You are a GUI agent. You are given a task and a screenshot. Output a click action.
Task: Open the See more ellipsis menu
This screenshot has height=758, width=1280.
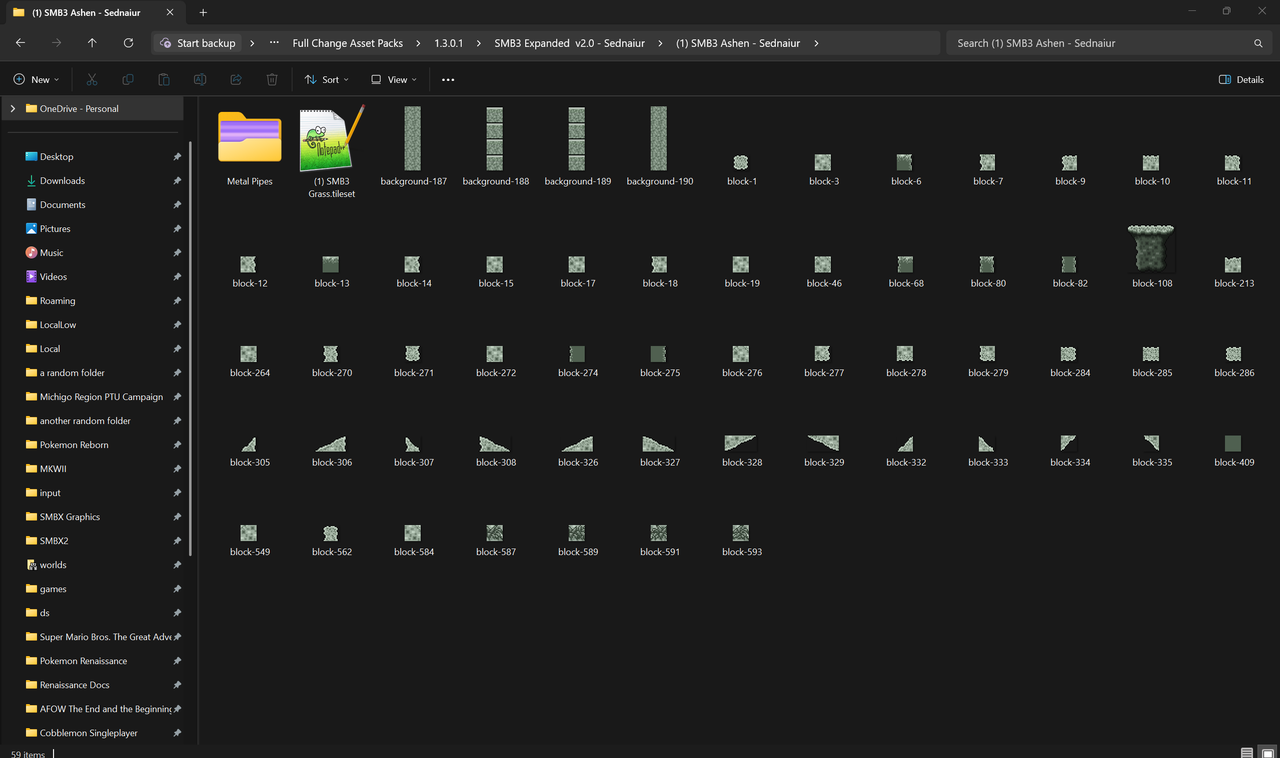coord(448,79)
